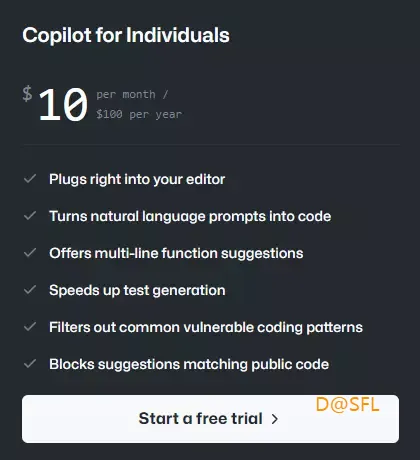Click the $100 per year text

point(139,114)
